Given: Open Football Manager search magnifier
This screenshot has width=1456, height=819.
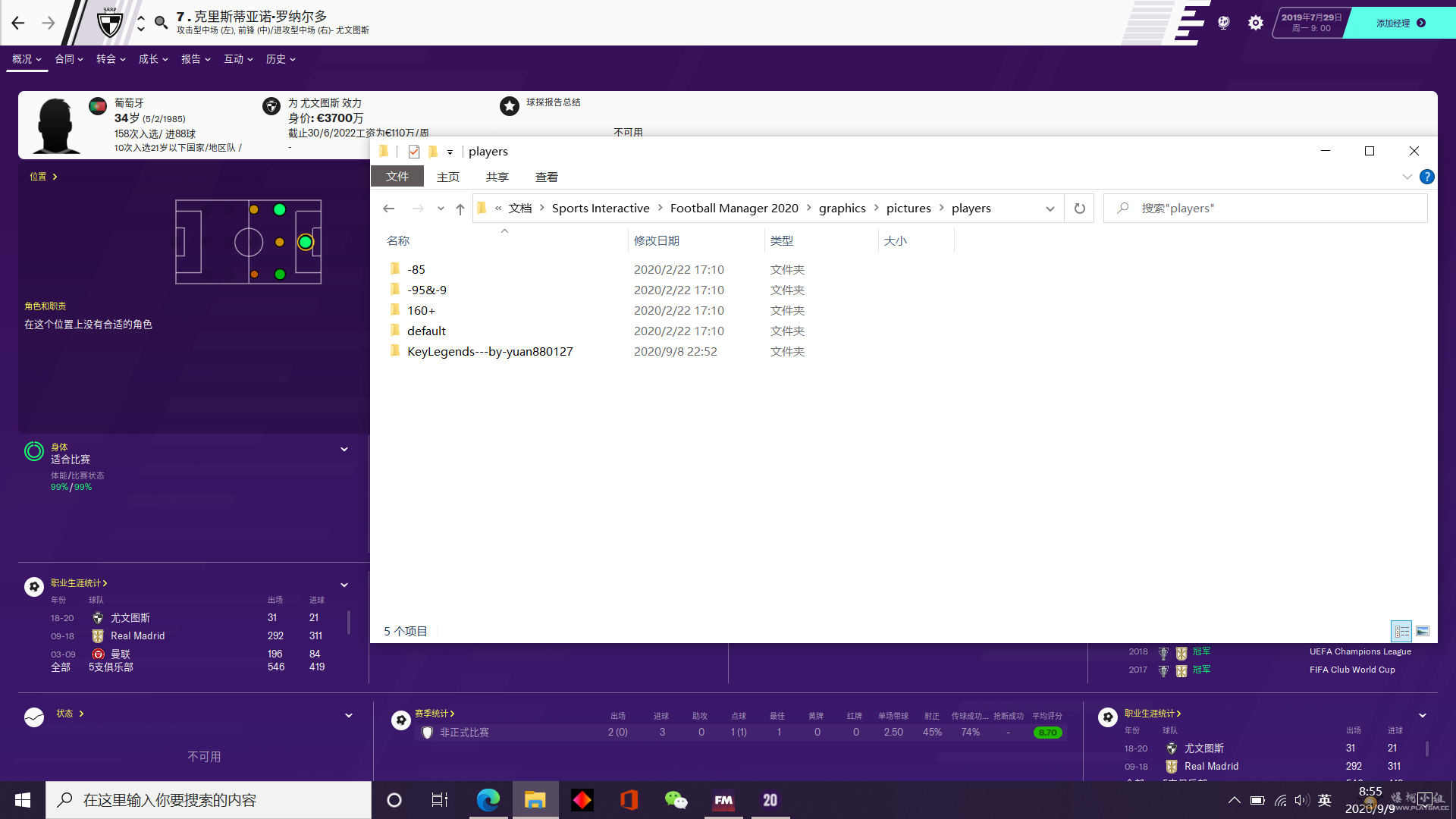Looking at the screenshot, I should pos(161,23).
